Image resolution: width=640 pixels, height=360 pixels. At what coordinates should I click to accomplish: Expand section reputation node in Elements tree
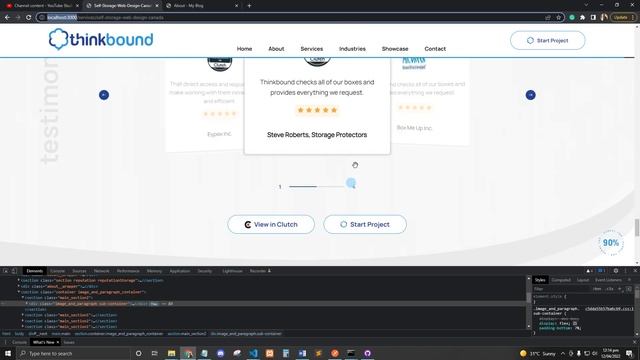tap(18, 280)
